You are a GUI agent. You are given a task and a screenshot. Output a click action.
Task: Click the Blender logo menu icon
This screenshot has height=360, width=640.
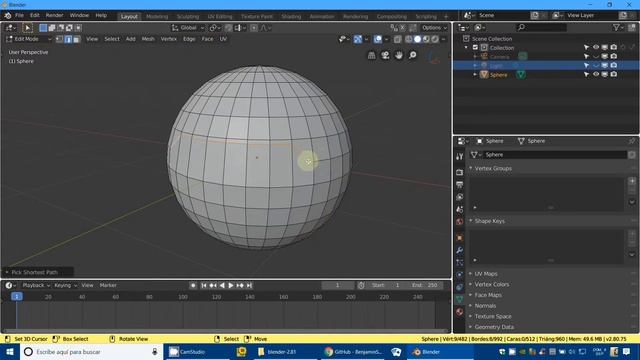(7, 16)
